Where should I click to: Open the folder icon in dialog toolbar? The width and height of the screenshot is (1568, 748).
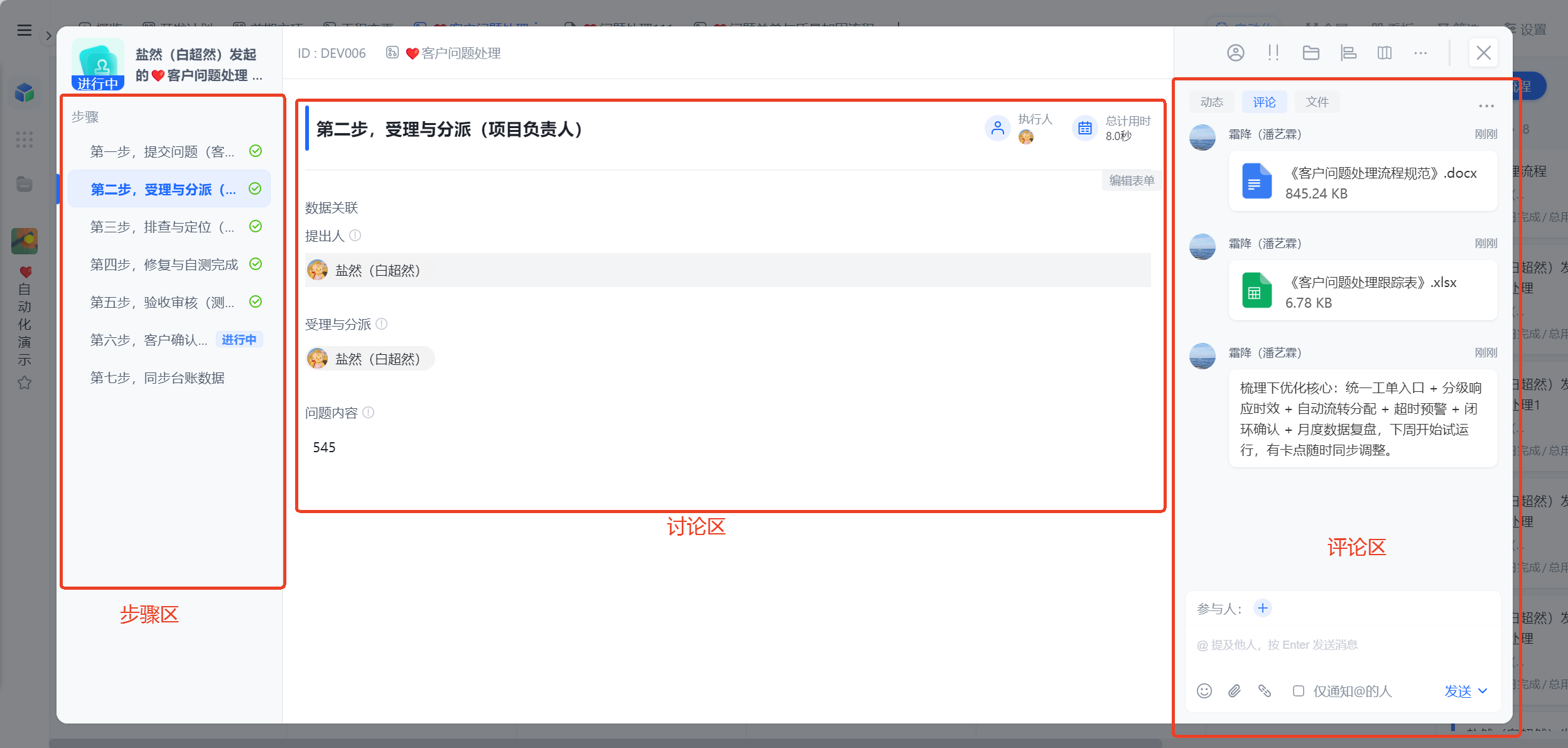1311,53
